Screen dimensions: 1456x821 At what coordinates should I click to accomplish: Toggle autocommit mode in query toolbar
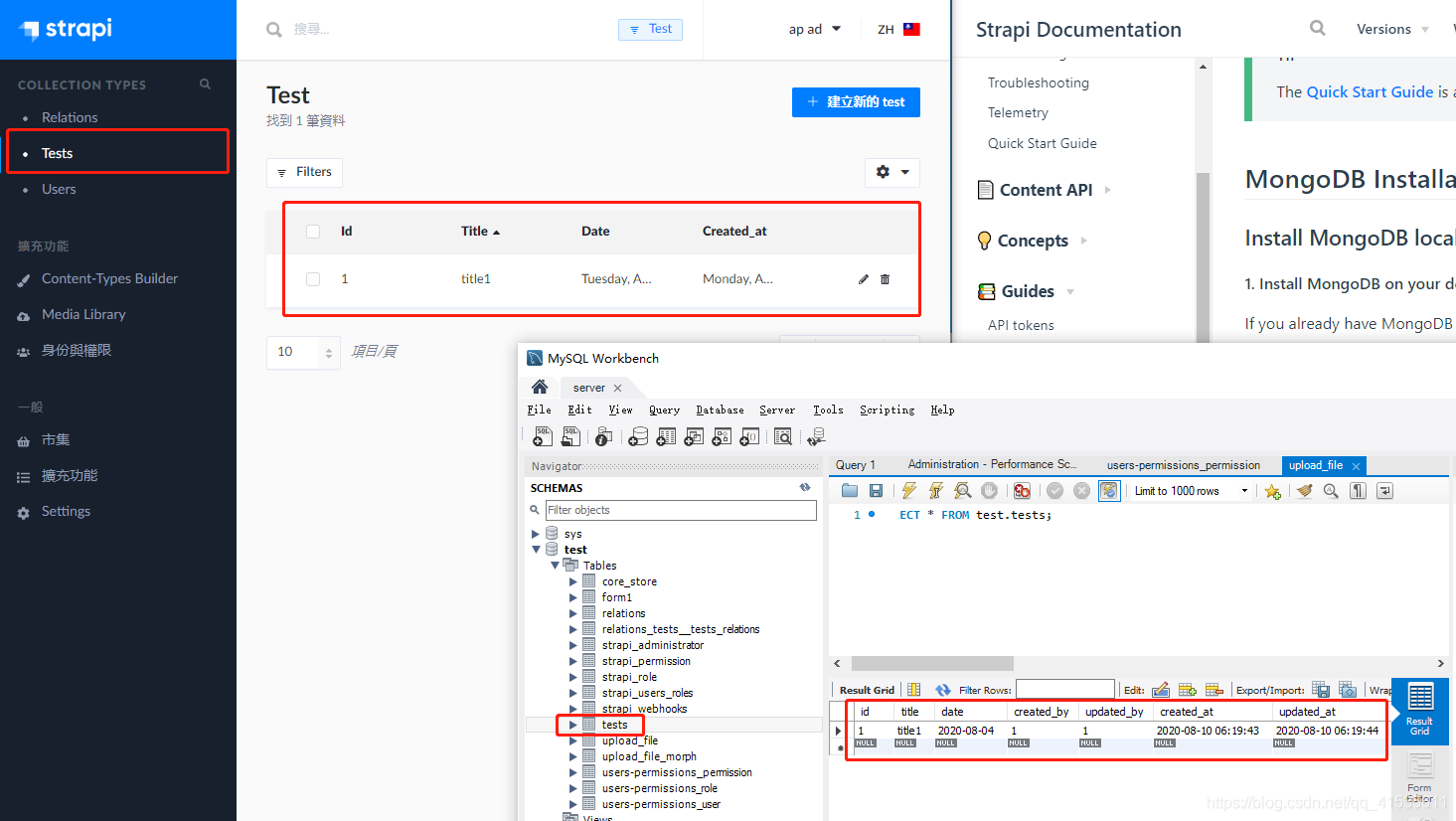point(1109,490)
